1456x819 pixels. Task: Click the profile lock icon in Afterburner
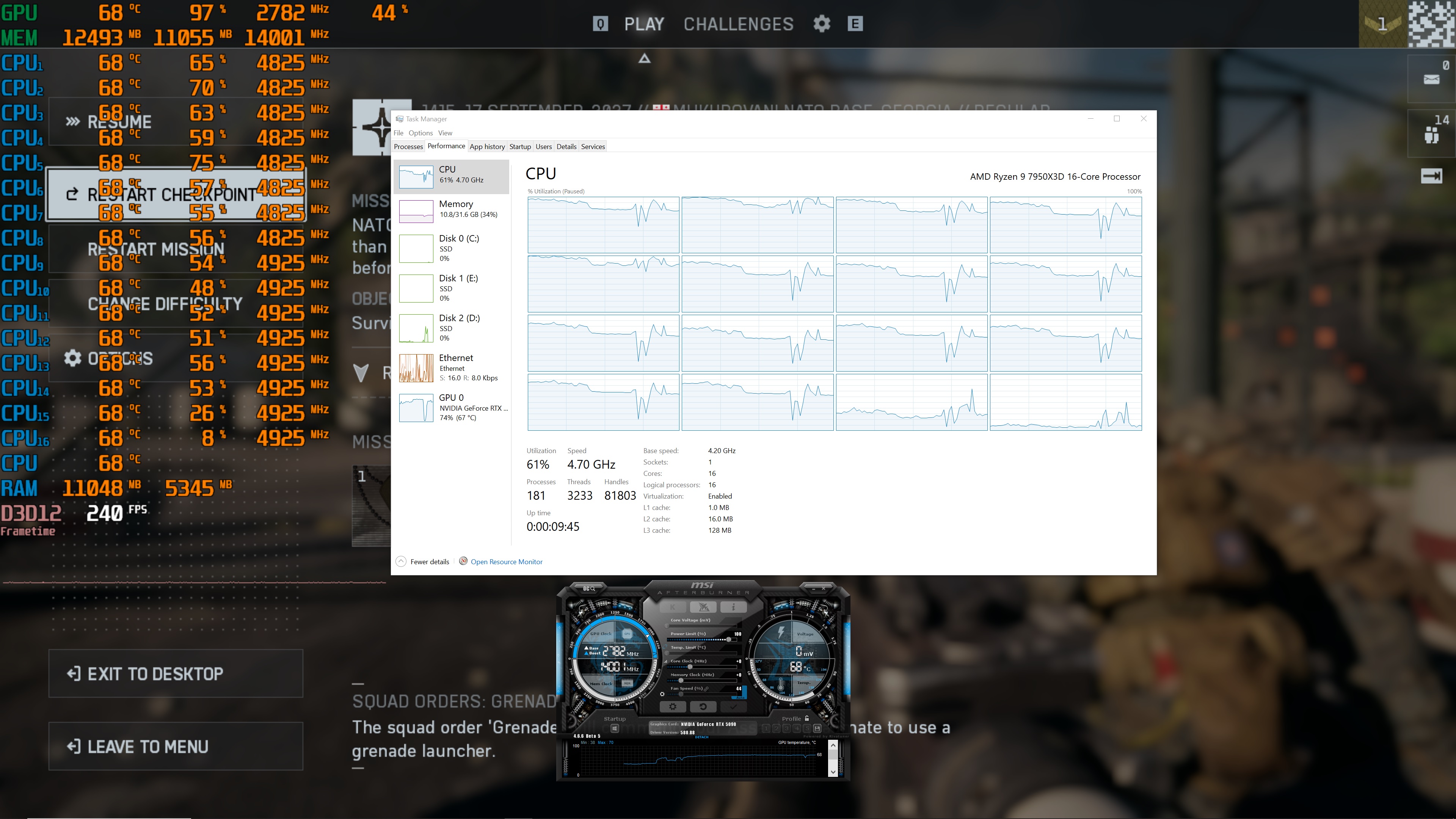coord(806,719)
